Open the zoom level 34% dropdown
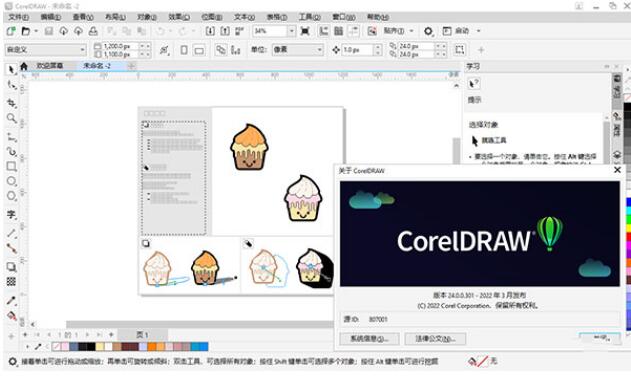Screen dimensions: 631x376 [x=291, y=31]
